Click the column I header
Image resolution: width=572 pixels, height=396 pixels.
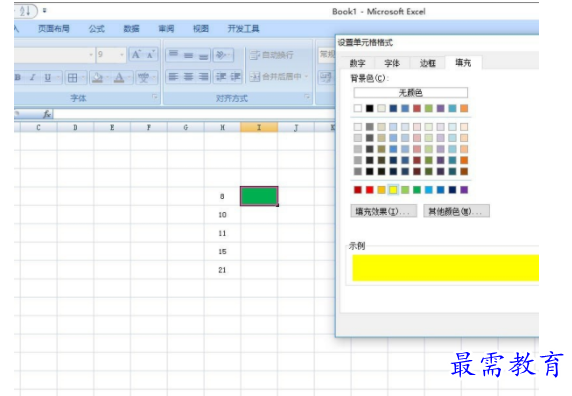(259, 127)
